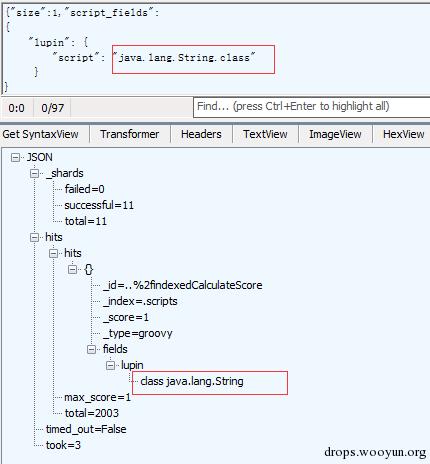The width and height of the screenshot is (430, 464).
Task: Select class java.lang.String result item
Action: [192, 381]
